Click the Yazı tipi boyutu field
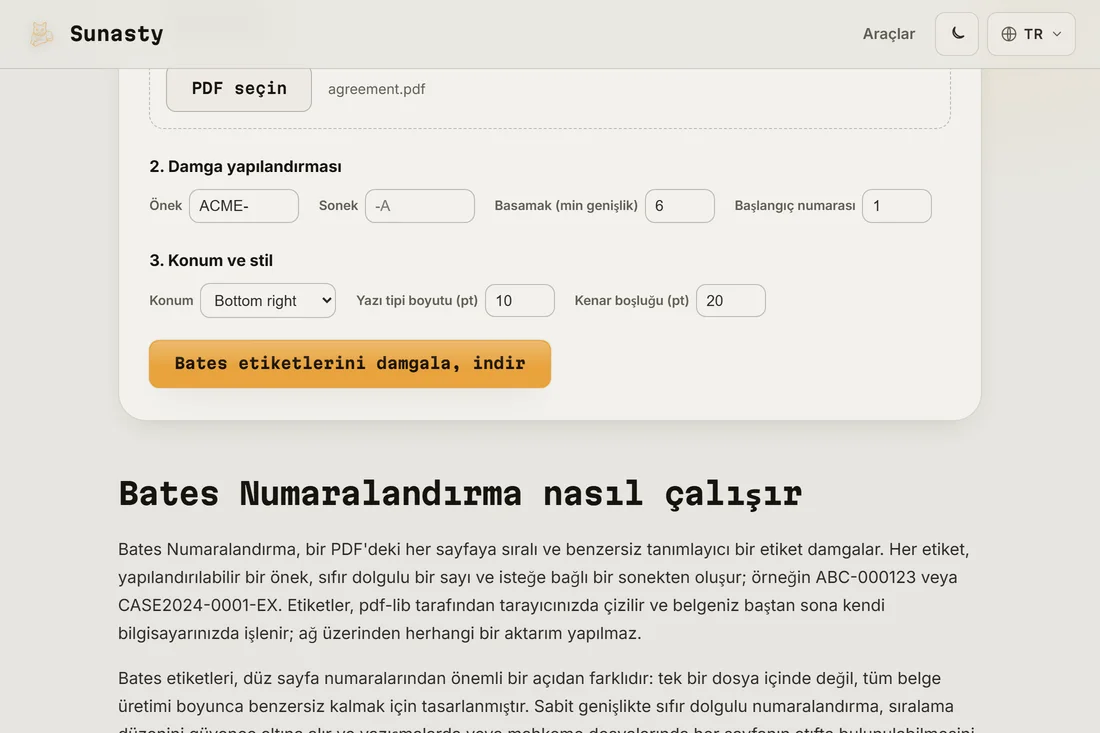 520,300
